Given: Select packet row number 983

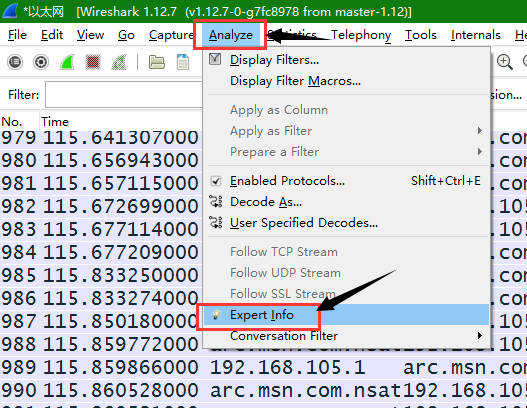Looking at the screenshot, I should pyautogui.click(x=19, y=230).
